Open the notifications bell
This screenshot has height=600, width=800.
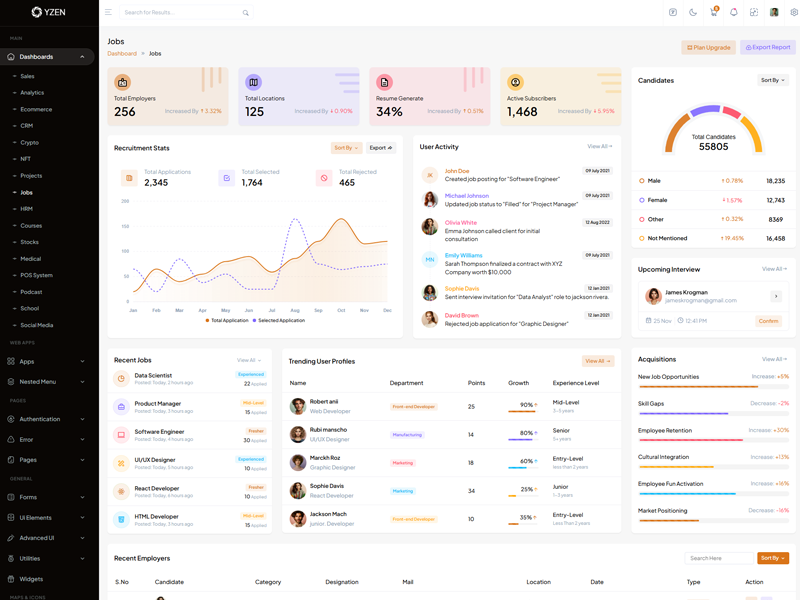(x=734, y=13)
